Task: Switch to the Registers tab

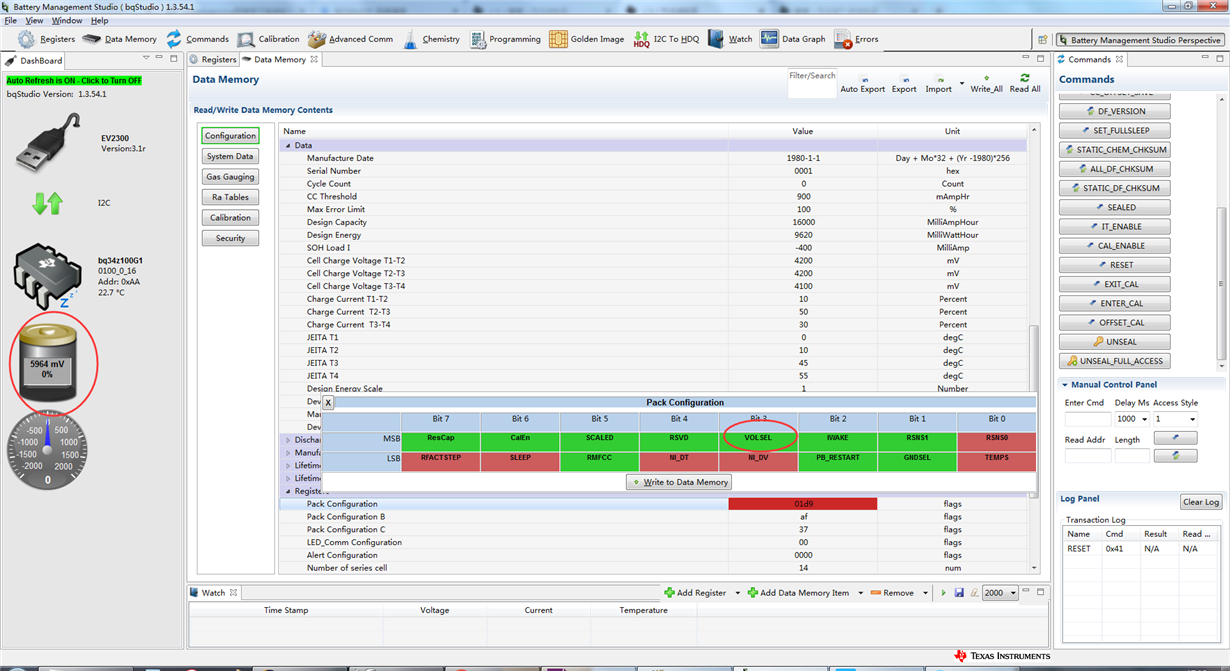Action: pyautogui.click(x=214, y=60)
